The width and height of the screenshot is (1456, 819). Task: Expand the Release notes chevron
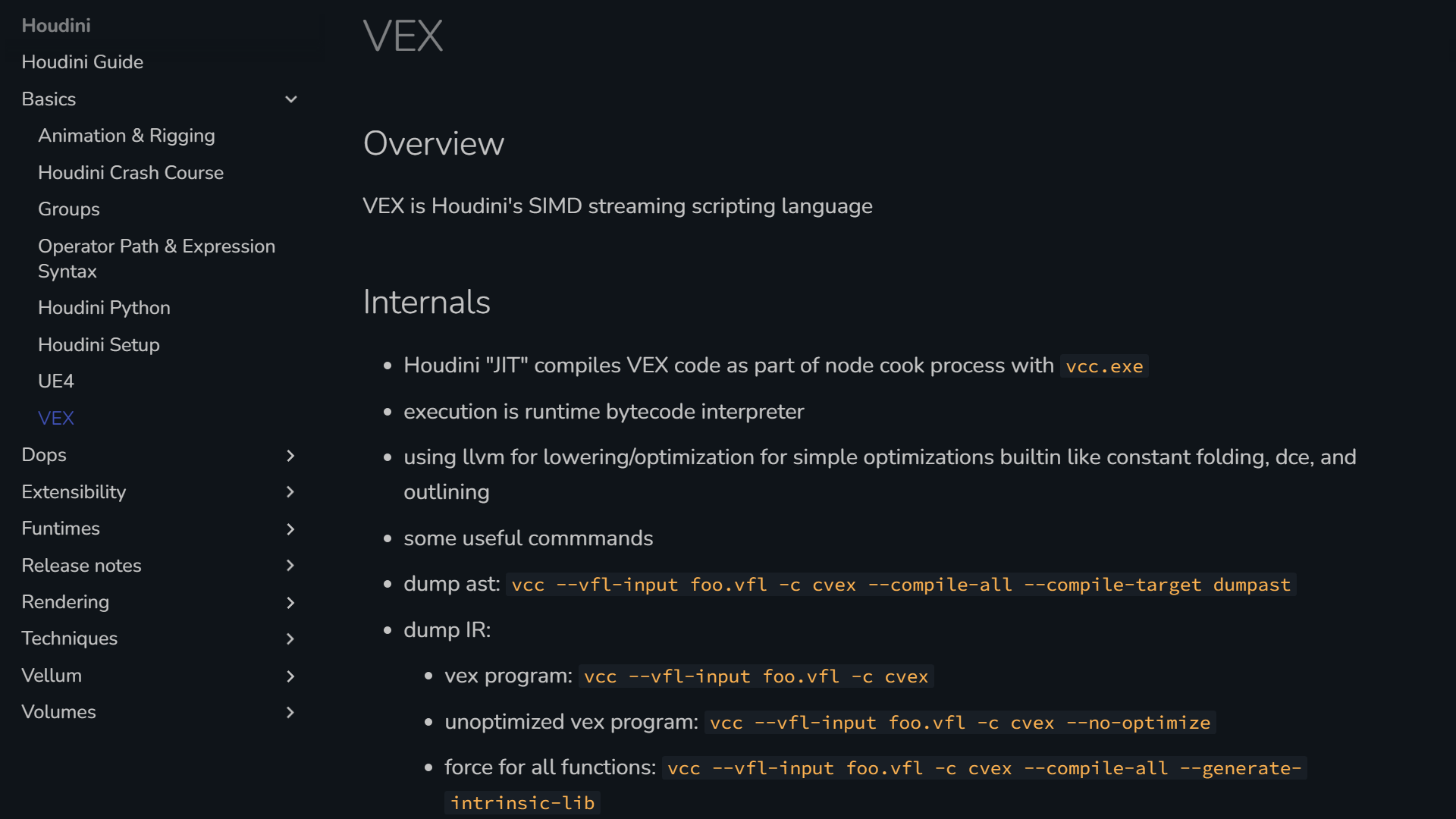(x=290, y=566)
